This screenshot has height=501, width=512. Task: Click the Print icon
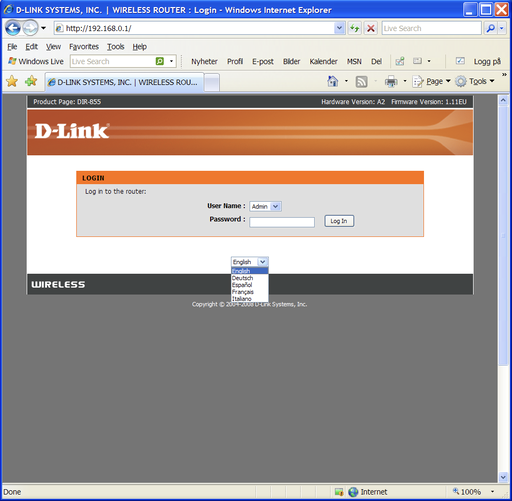391,81
